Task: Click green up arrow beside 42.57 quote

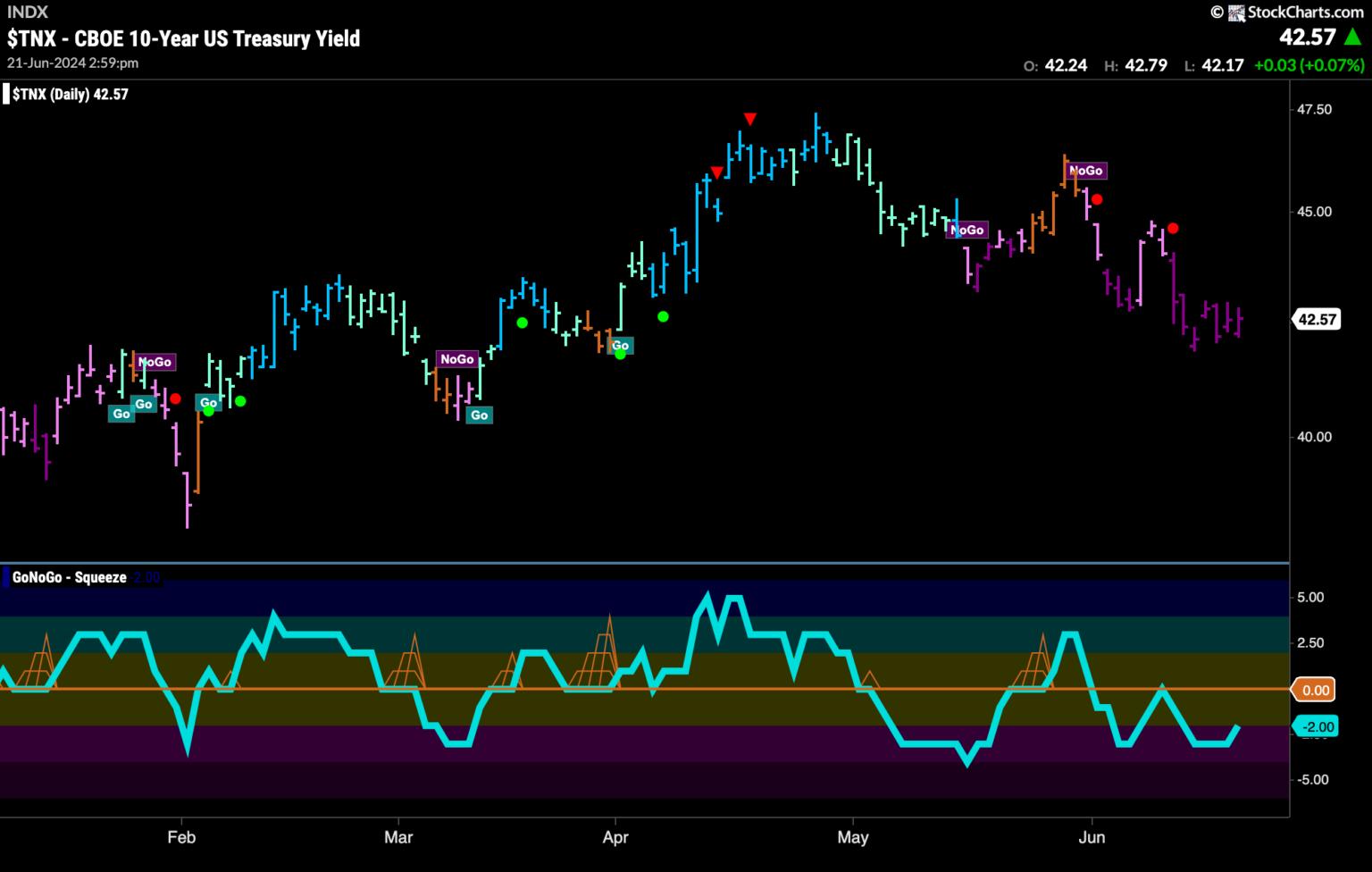Action: pyautogui.click(x=1353, y=38)
